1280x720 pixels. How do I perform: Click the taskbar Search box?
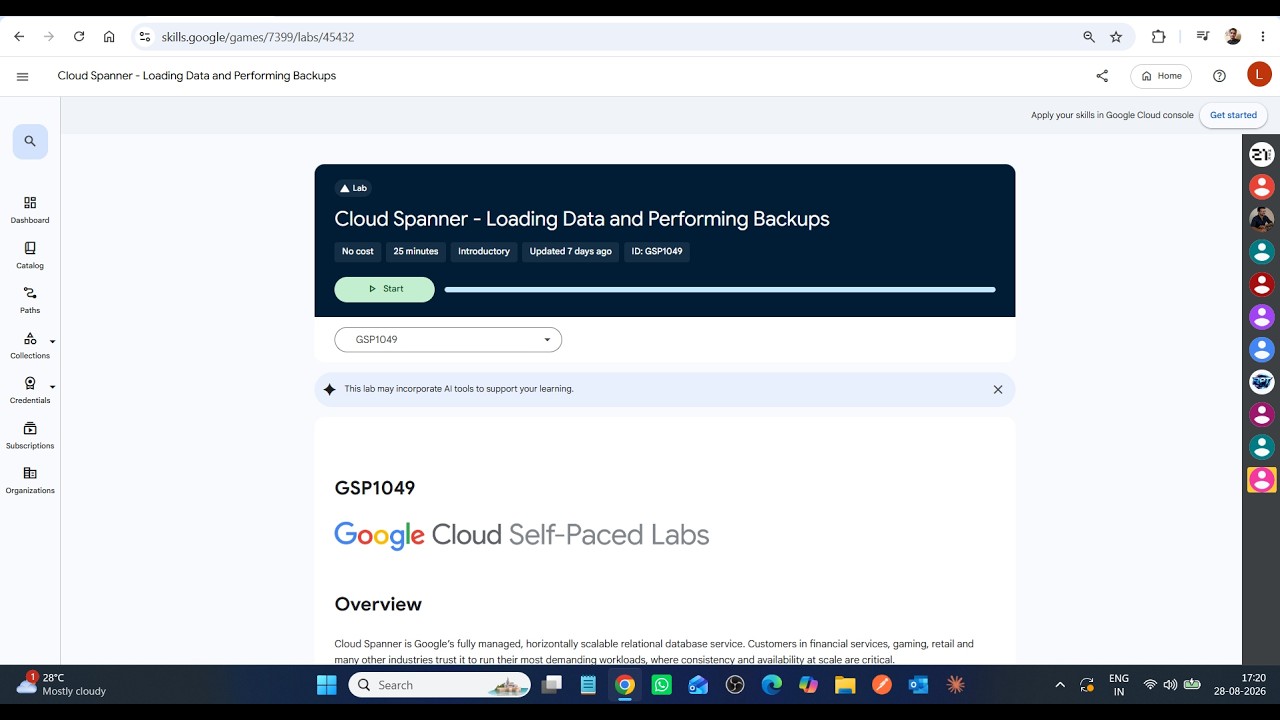440,685
